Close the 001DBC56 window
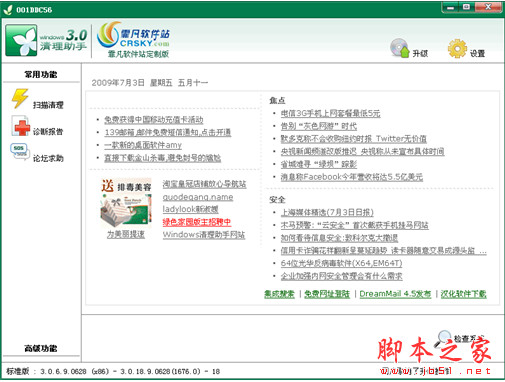 [488, 7]
